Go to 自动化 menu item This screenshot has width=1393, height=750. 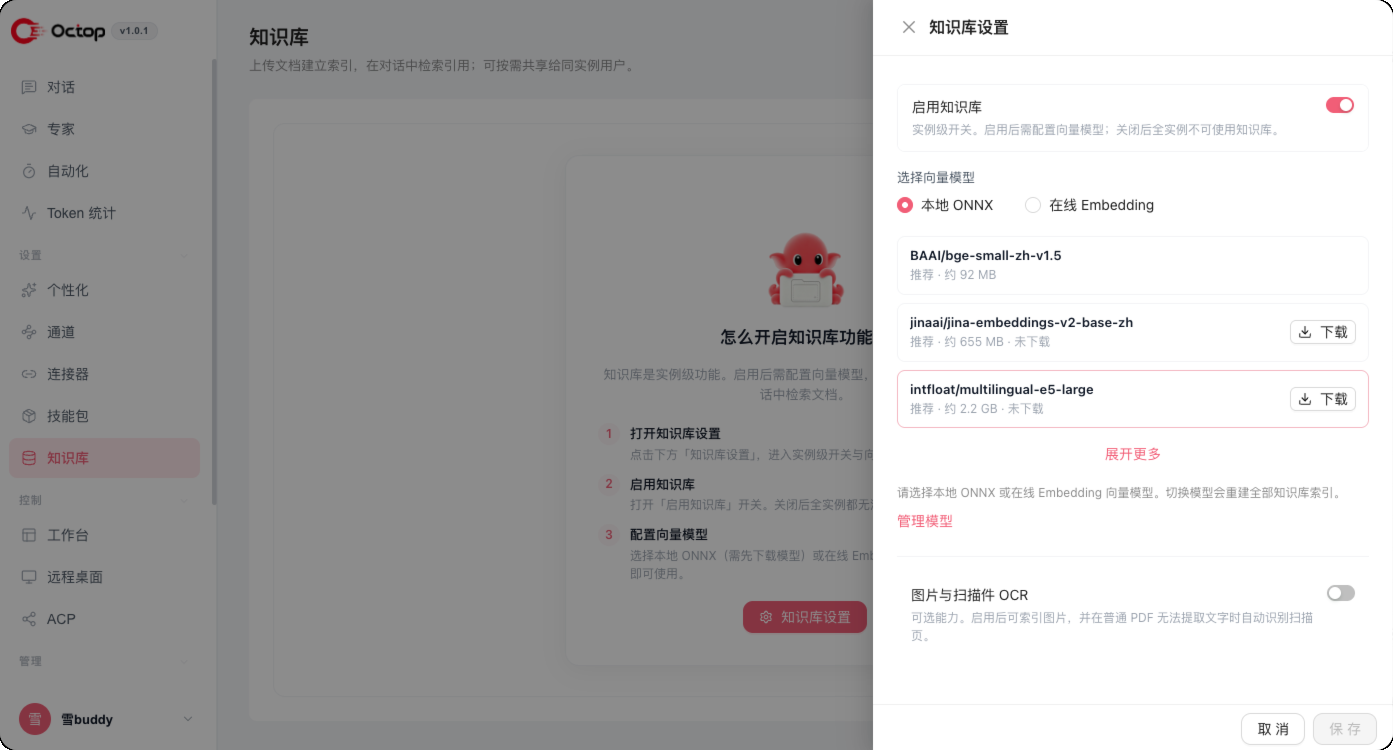coord(104,171)
